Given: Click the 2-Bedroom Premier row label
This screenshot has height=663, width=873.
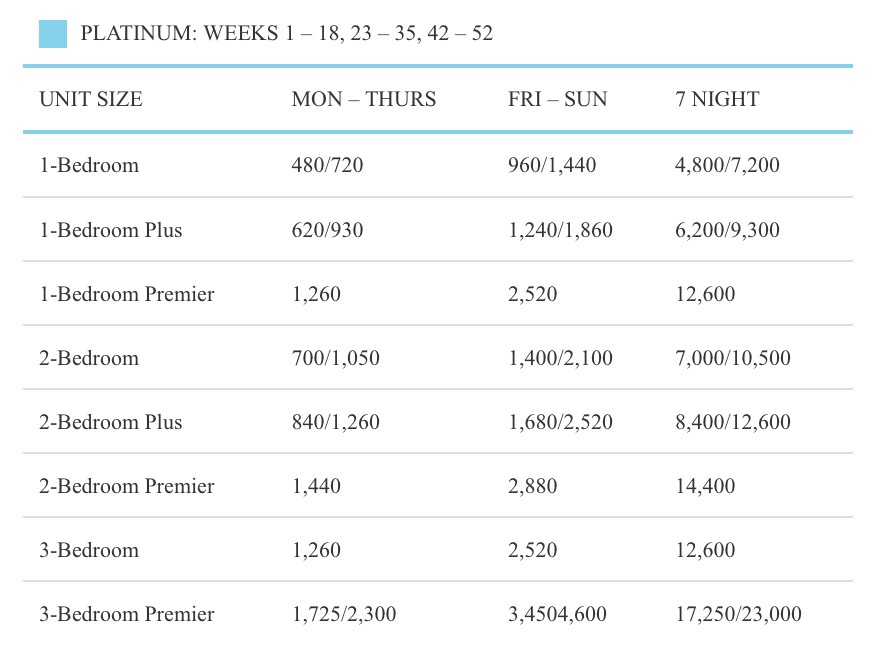Looking at the screenshot, I should [x=127, y=486].
